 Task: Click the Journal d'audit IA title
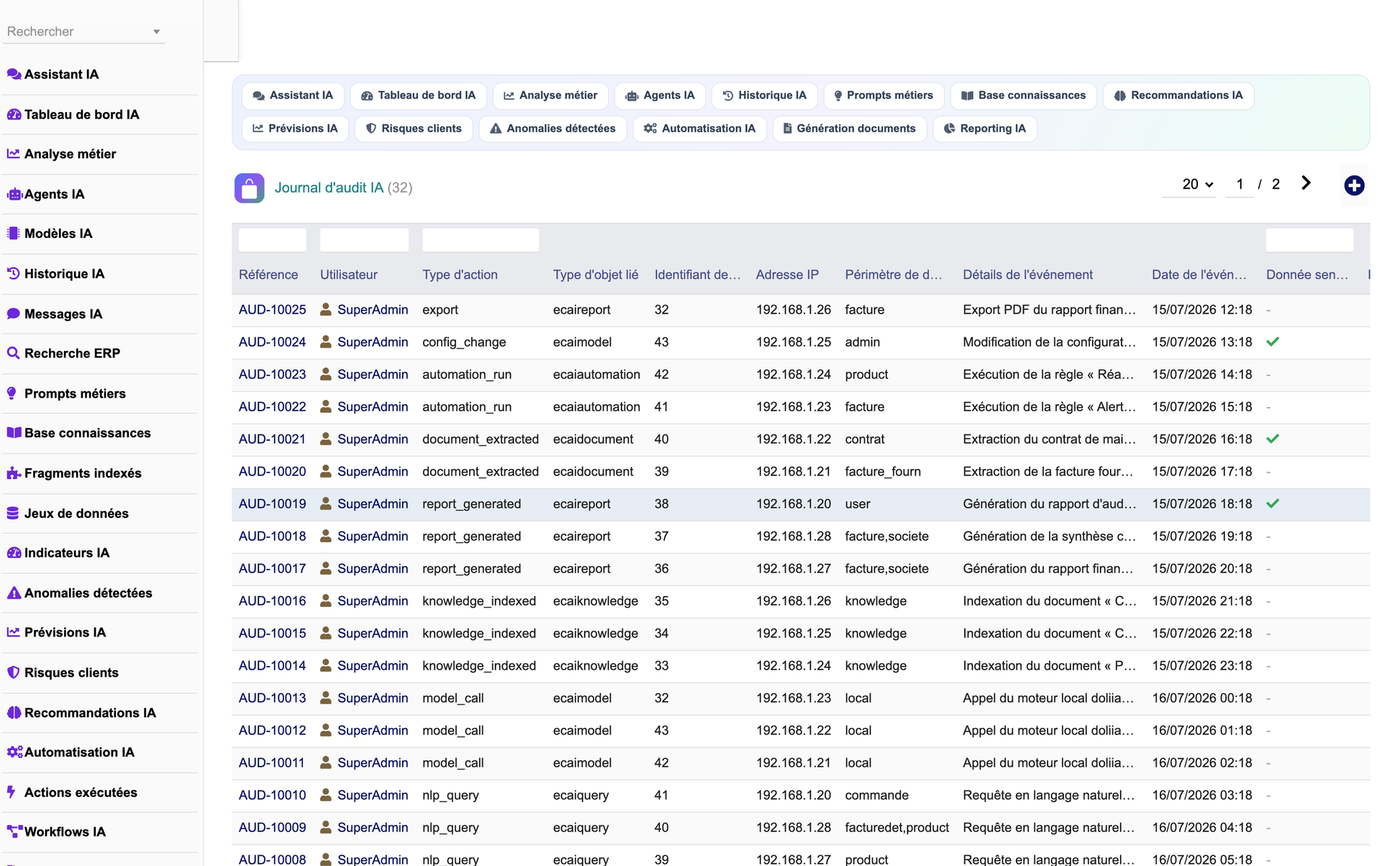pyautogui.click(x=329, y=188)
